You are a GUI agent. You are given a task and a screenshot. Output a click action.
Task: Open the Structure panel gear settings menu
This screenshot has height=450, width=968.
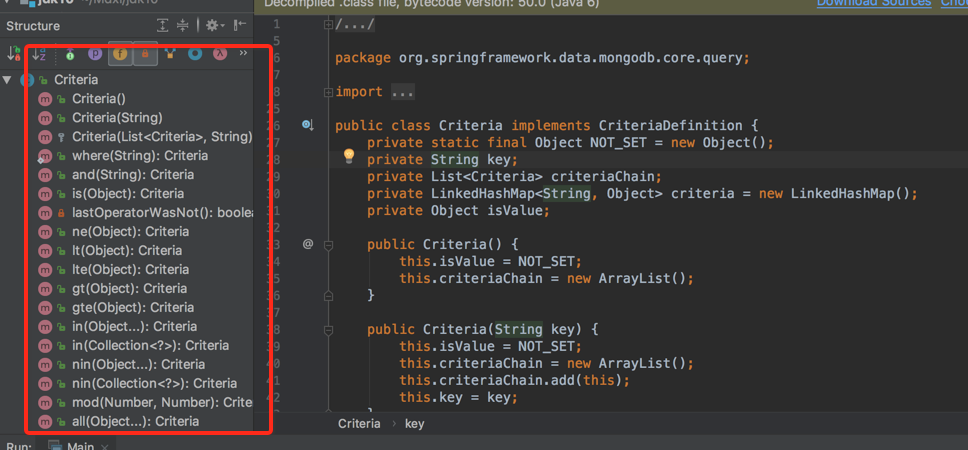215,25
